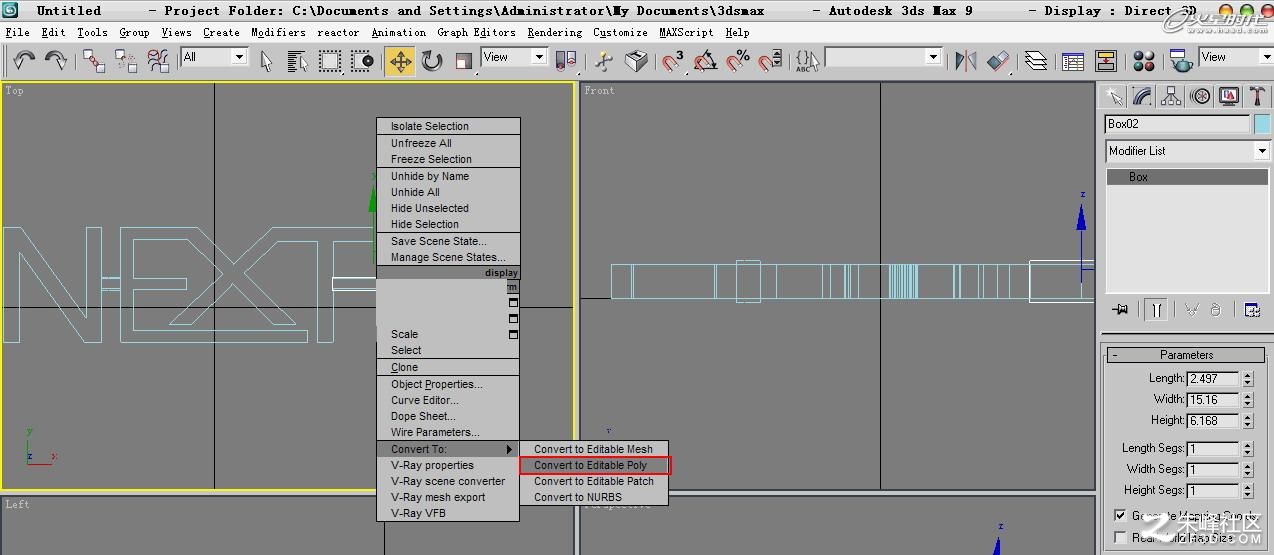Viewport: 1274px width, 555px height.
Task: Toggle the Spinner Snap icon
Action: click(x=769, y=61)
